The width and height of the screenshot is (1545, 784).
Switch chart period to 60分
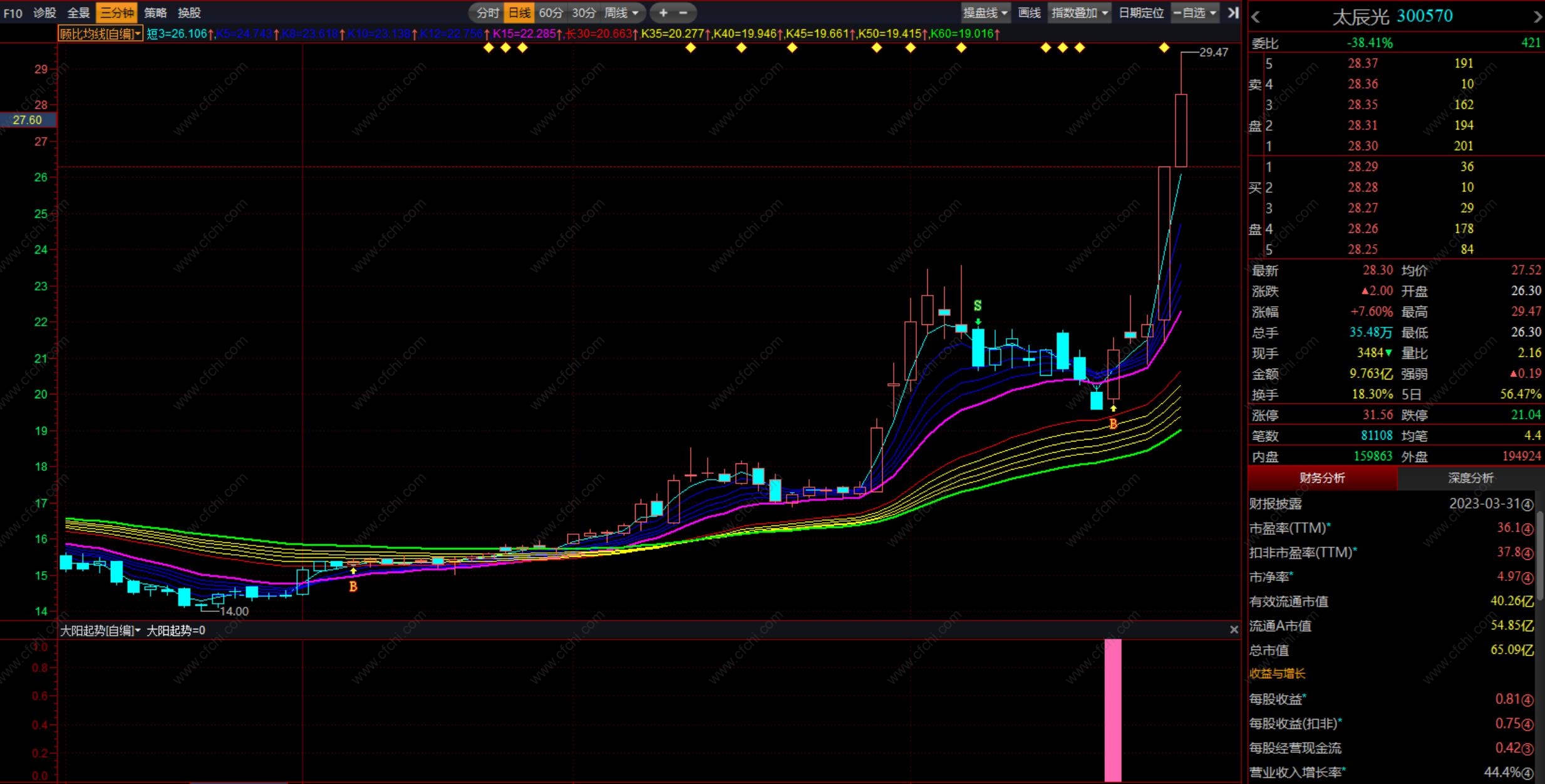pos(550,13)
